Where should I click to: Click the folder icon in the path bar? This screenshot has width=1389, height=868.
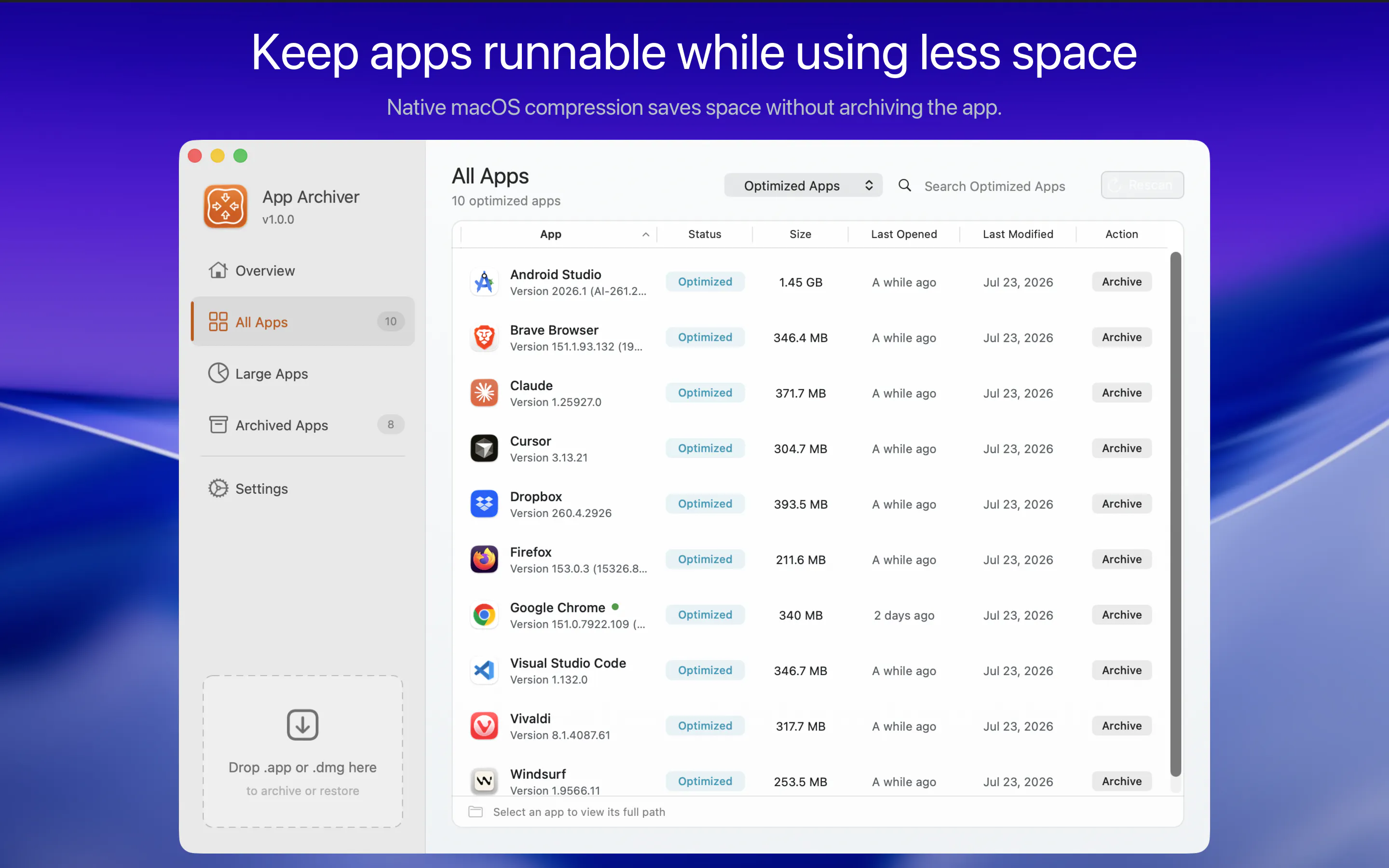pyautogui.click(x=475, y=812)
